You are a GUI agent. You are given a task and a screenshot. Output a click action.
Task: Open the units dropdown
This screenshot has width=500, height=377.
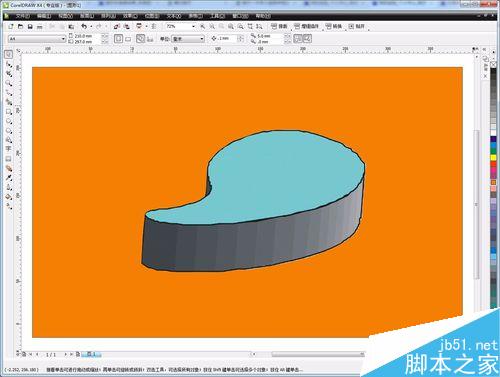pyautogui.click(x=188, y=39)
